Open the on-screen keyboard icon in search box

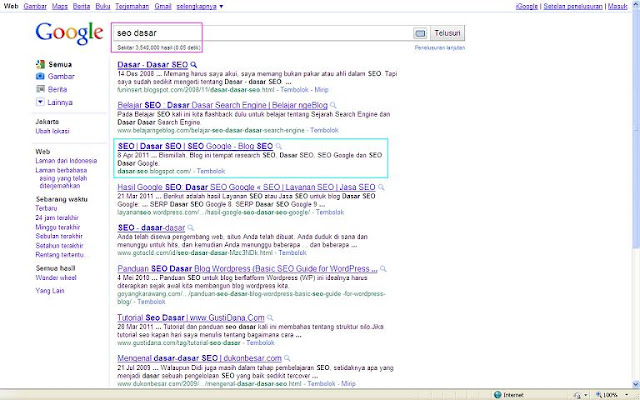(x=420, y=33)
